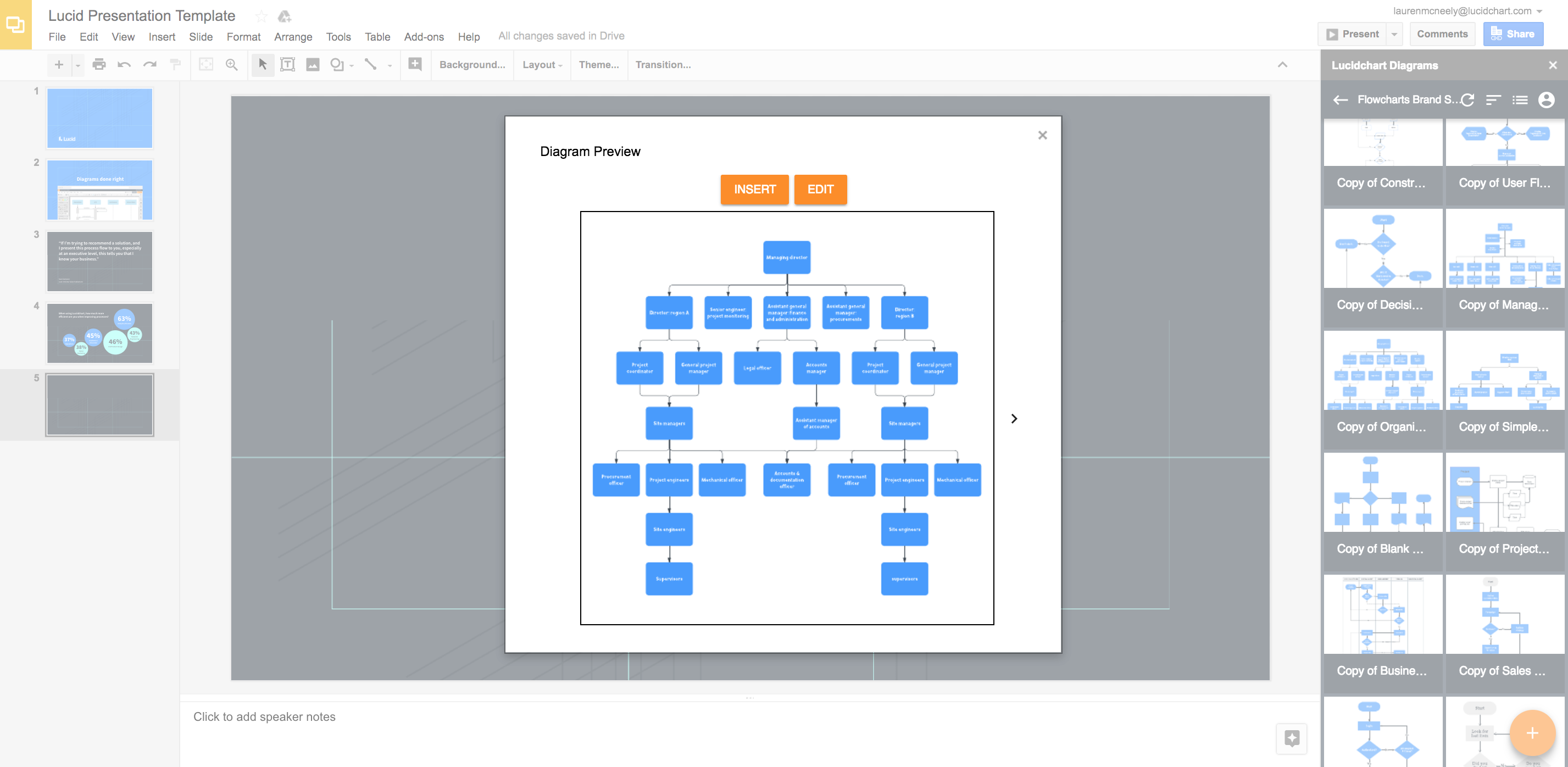Click the INSERT button in diagram preview
This screenshot has width=1568, height=767.
tap(754, 189)
